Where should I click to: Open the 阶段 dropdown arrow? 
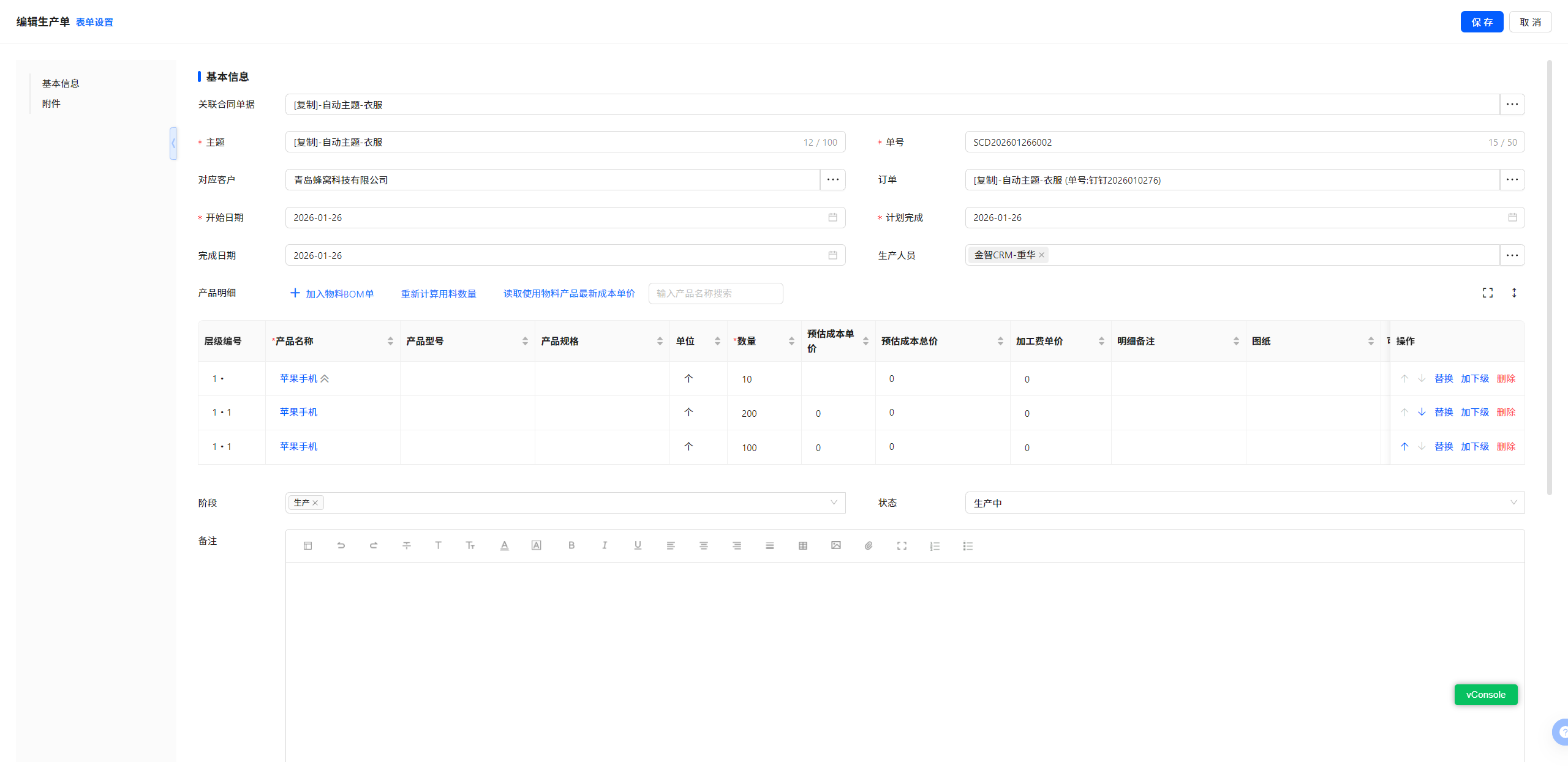(833, 503)
